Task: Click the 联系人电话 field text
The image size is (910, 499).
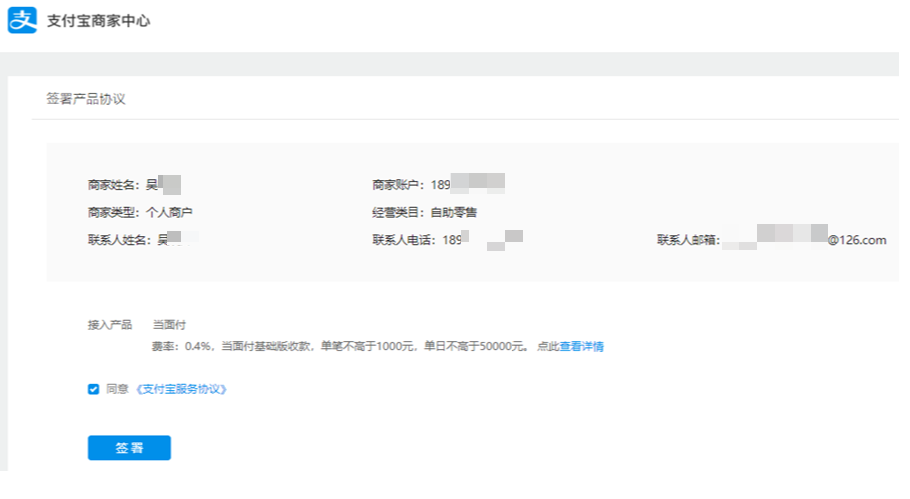Action: coord(447,240)
